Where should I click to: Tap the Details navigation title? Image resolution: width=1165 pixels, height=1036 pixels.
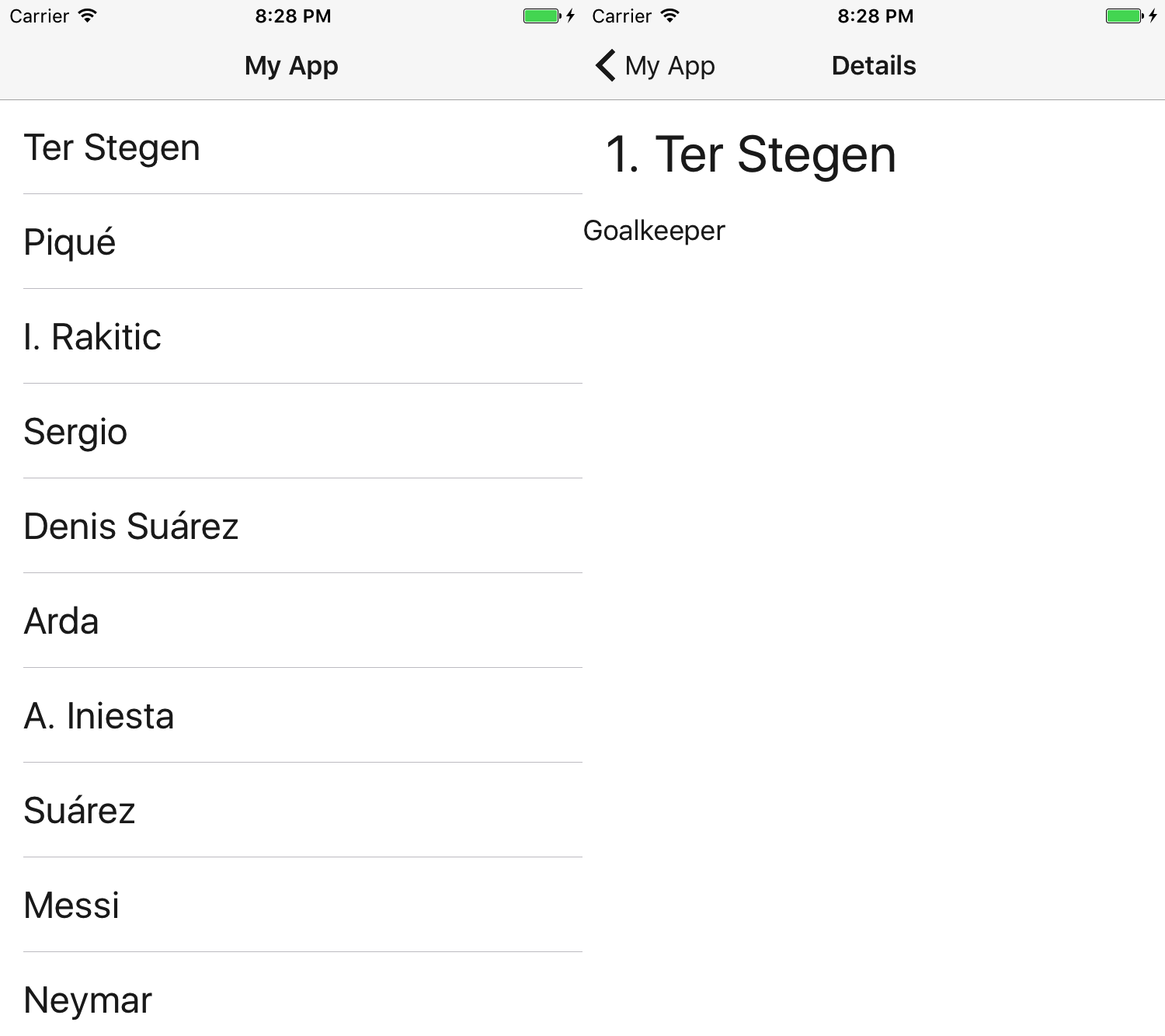pos(874,66)
